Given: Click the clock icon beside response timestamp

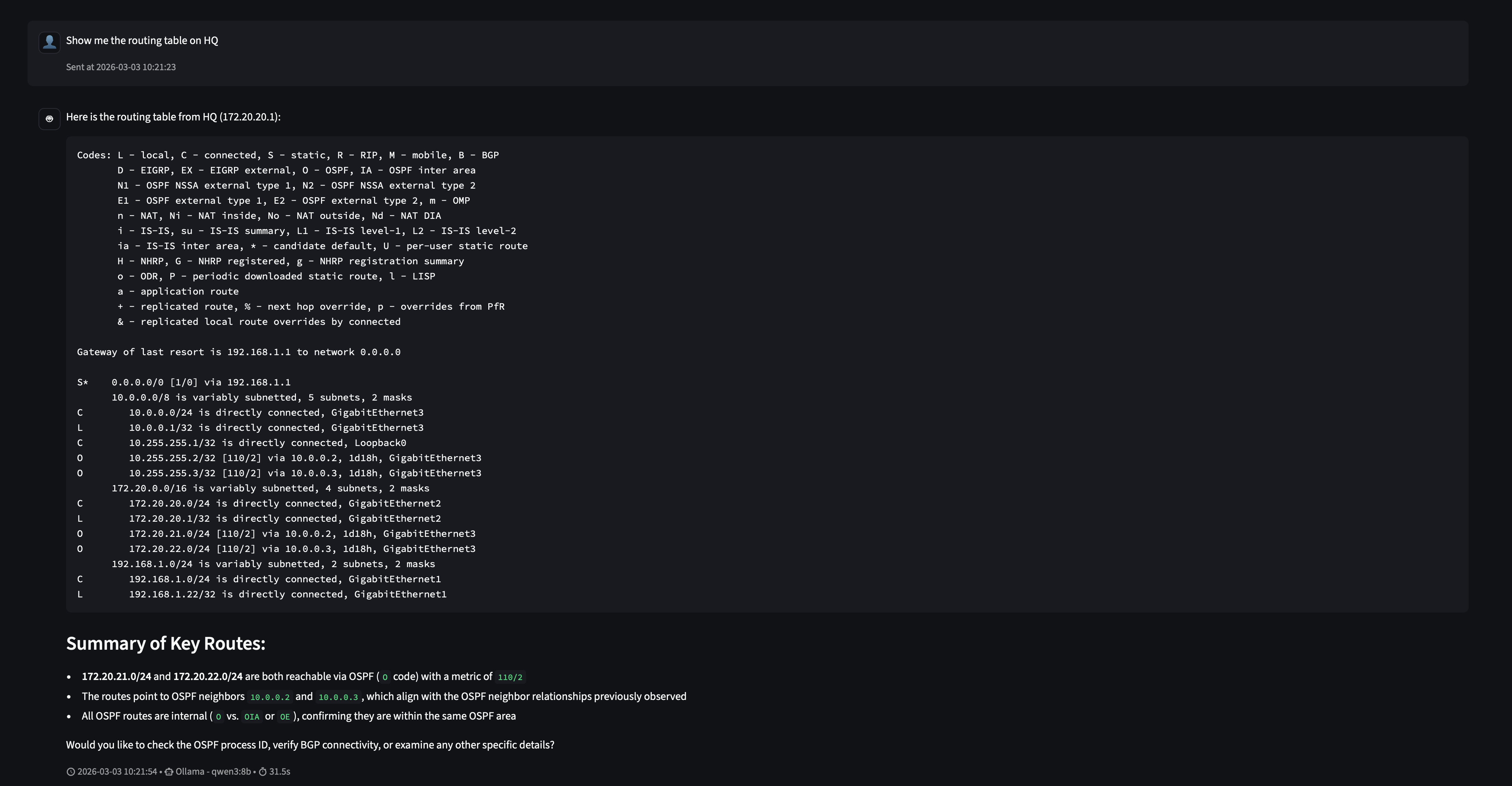Looking at the screenshot, I should click(71, 772).
